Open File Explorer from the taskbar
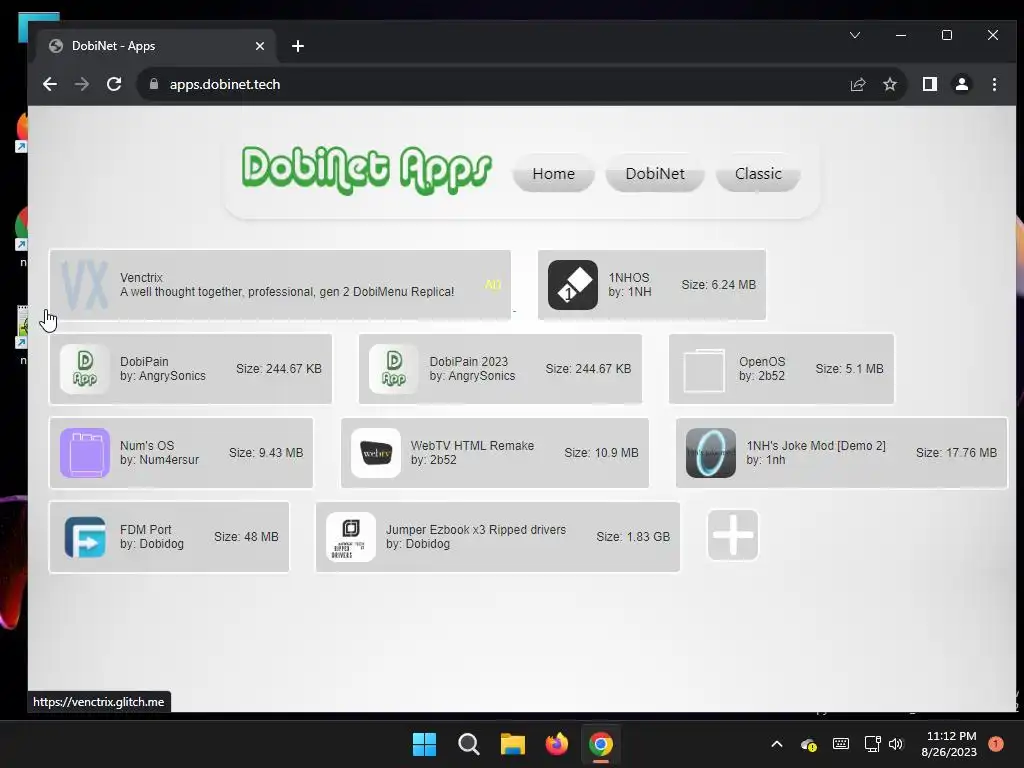This screenshot has width=1024, height=768. [513, 744]
